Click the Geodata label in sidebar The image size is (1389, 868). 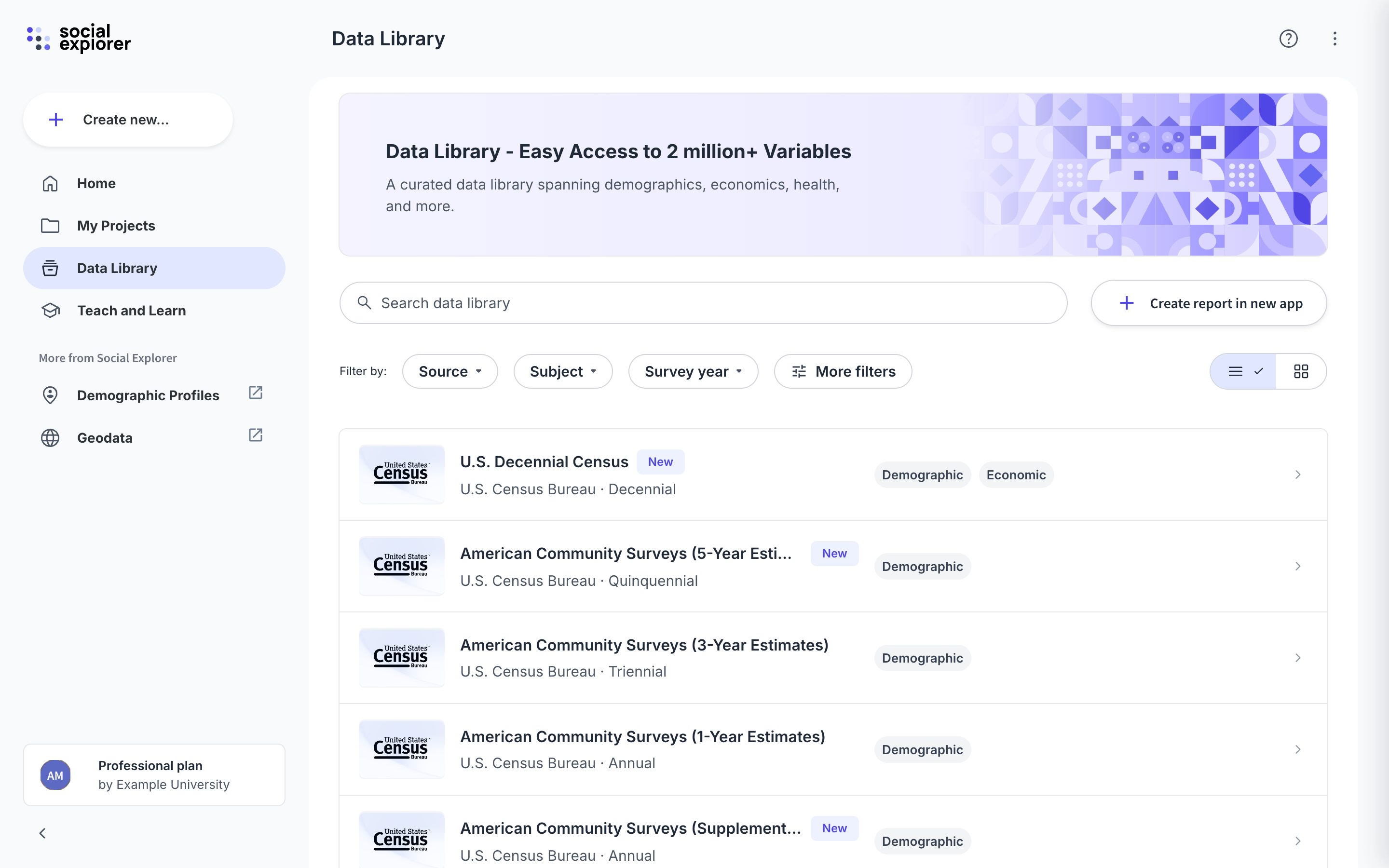click(105, 438)
